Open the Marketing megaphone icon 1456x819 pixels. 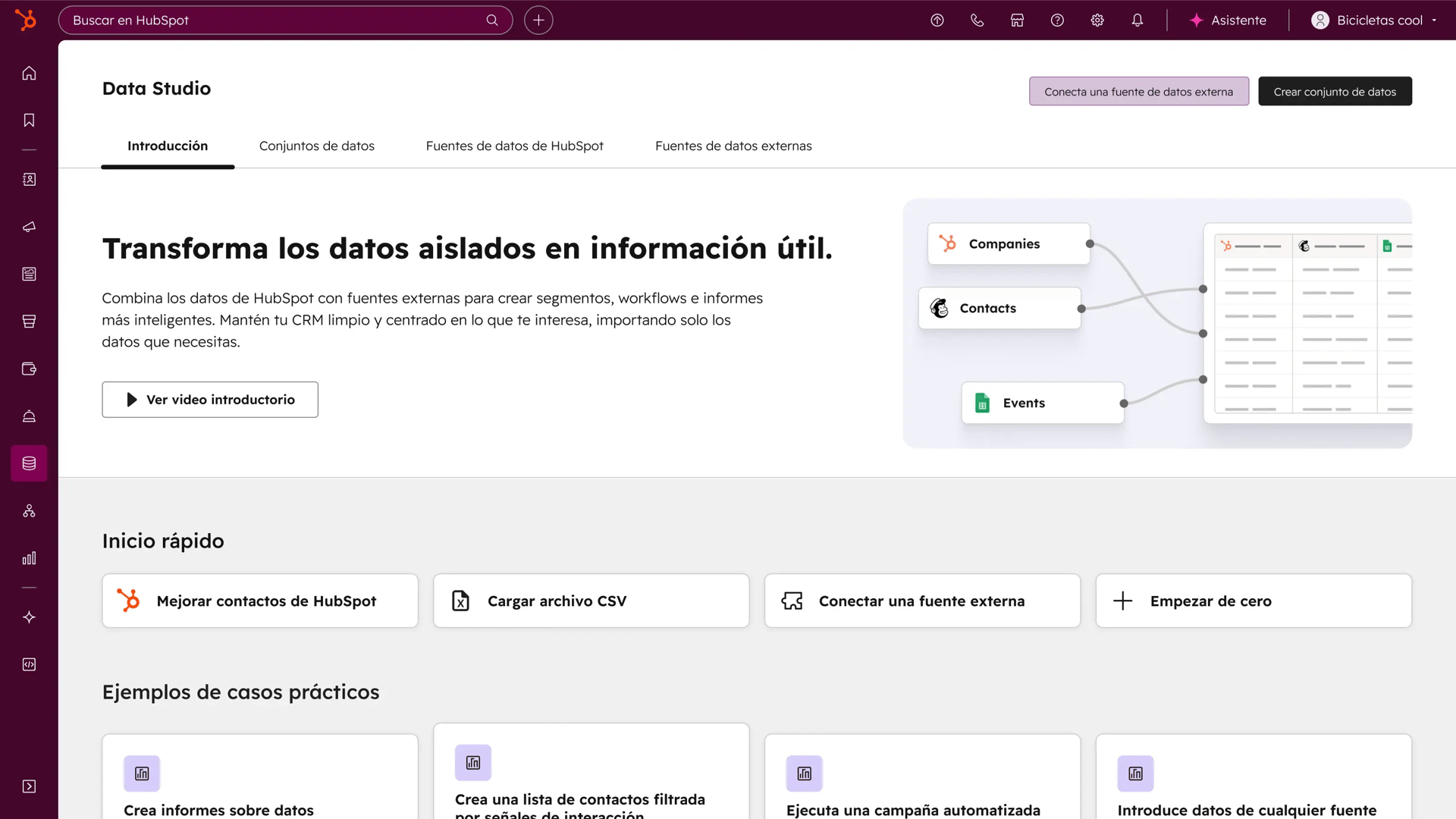pos(29,227)
